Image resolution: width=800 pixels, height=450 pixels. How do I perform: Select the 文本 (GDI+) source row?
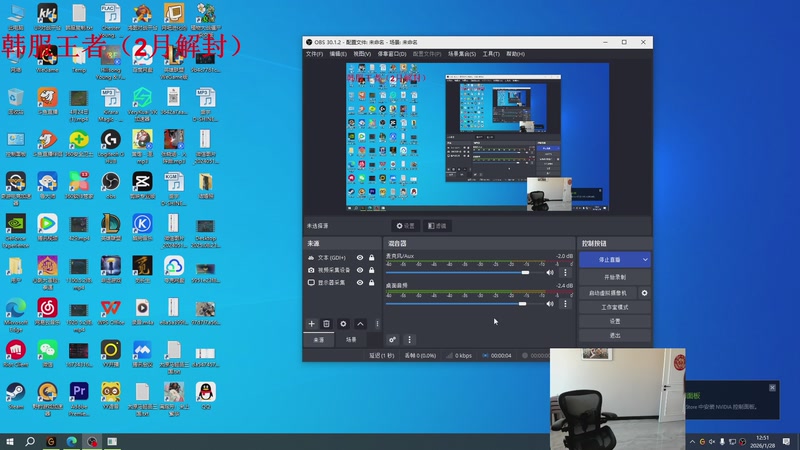tap(342, 258)
